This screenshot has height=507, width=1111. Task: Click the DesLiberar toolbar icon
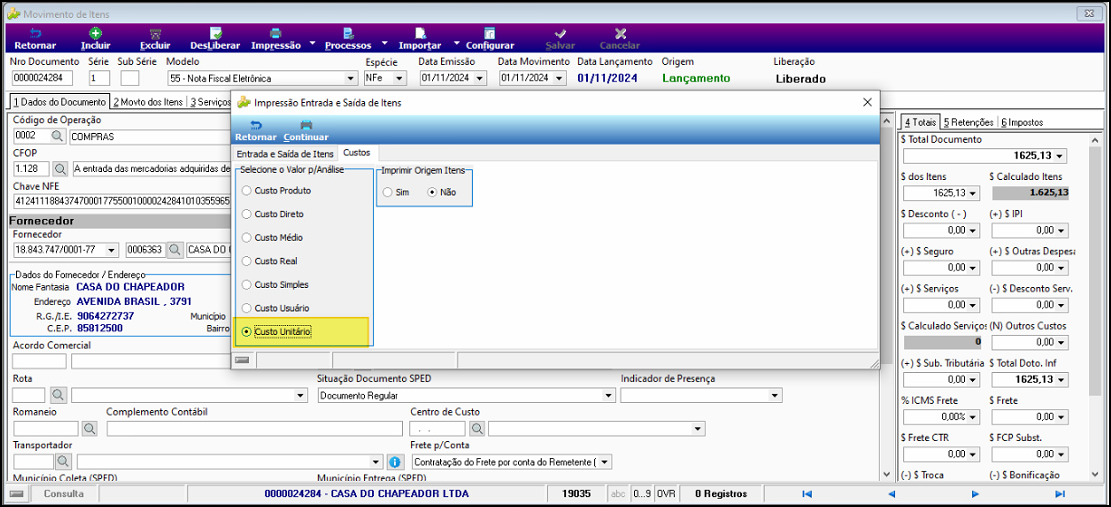(215, 33)
